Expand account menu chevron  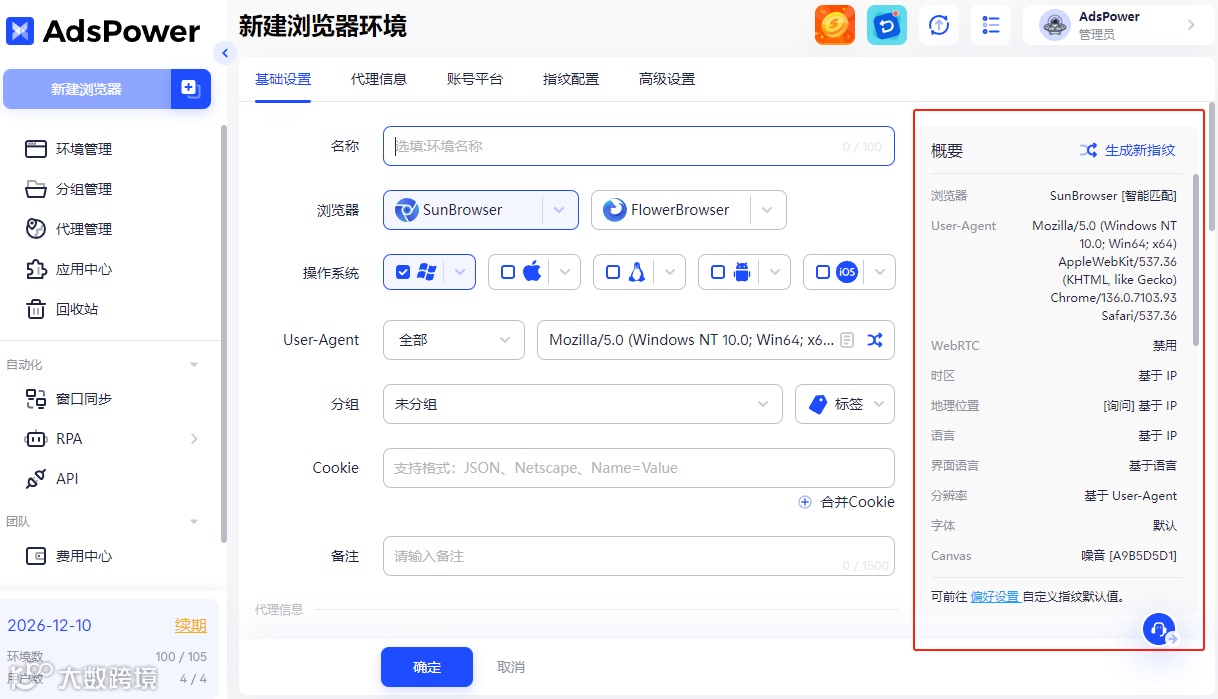(1191, 25)
